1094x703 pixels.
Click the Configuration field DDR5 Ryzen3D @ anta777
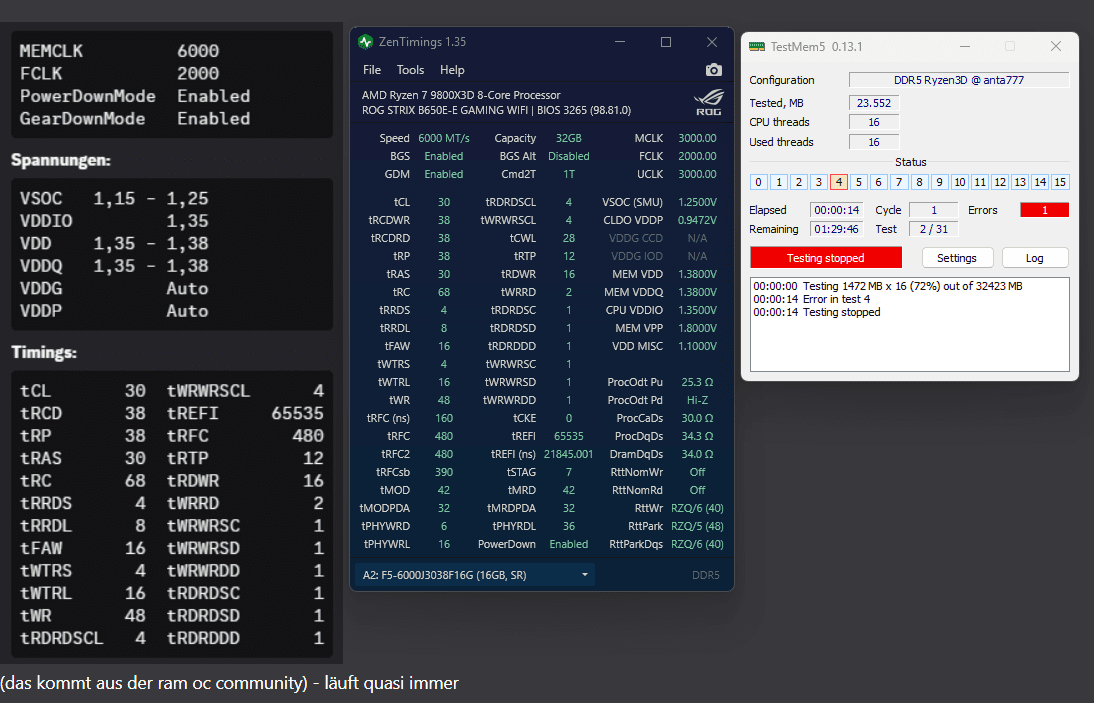click(x=959, y=80)
